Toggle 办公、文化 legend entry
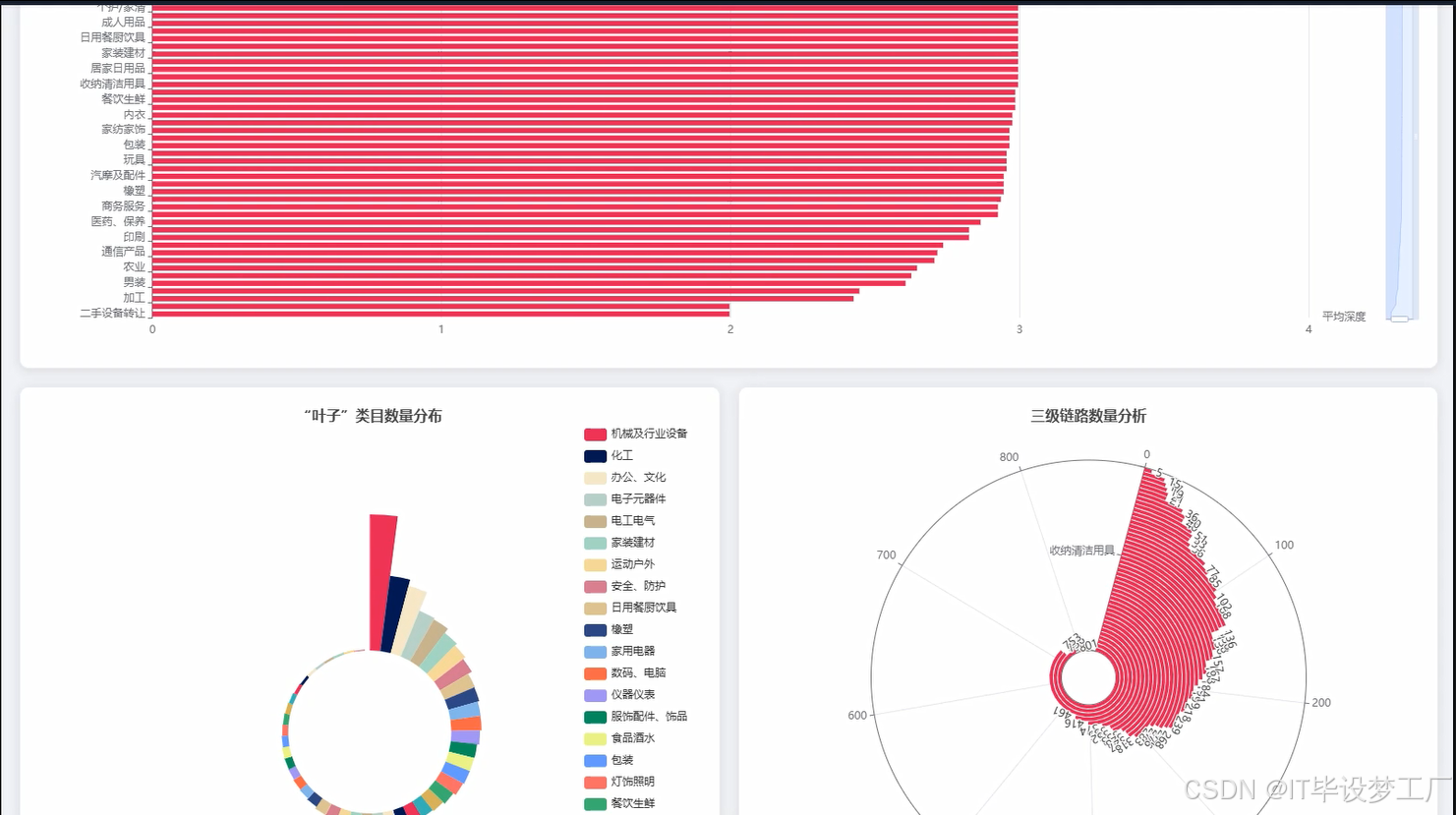This screenshot has height=815, width=1456. [x=625, y=478]
